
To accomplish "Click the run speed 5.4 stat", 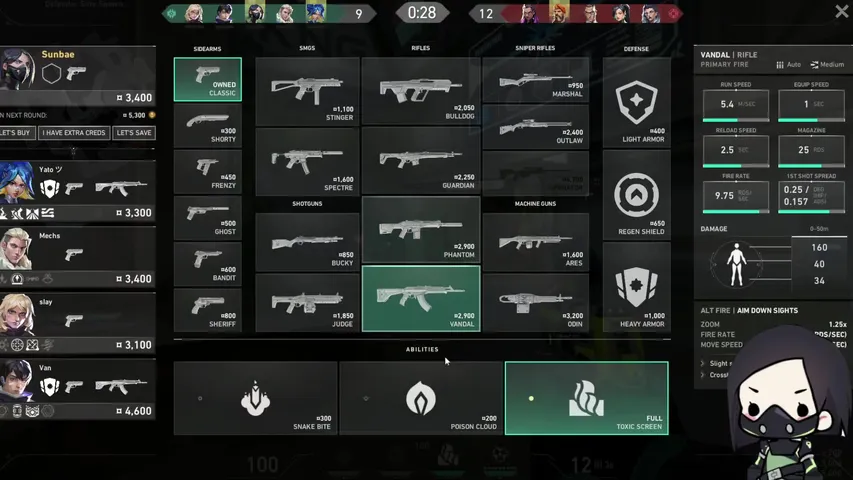I will tap(735, 104).
